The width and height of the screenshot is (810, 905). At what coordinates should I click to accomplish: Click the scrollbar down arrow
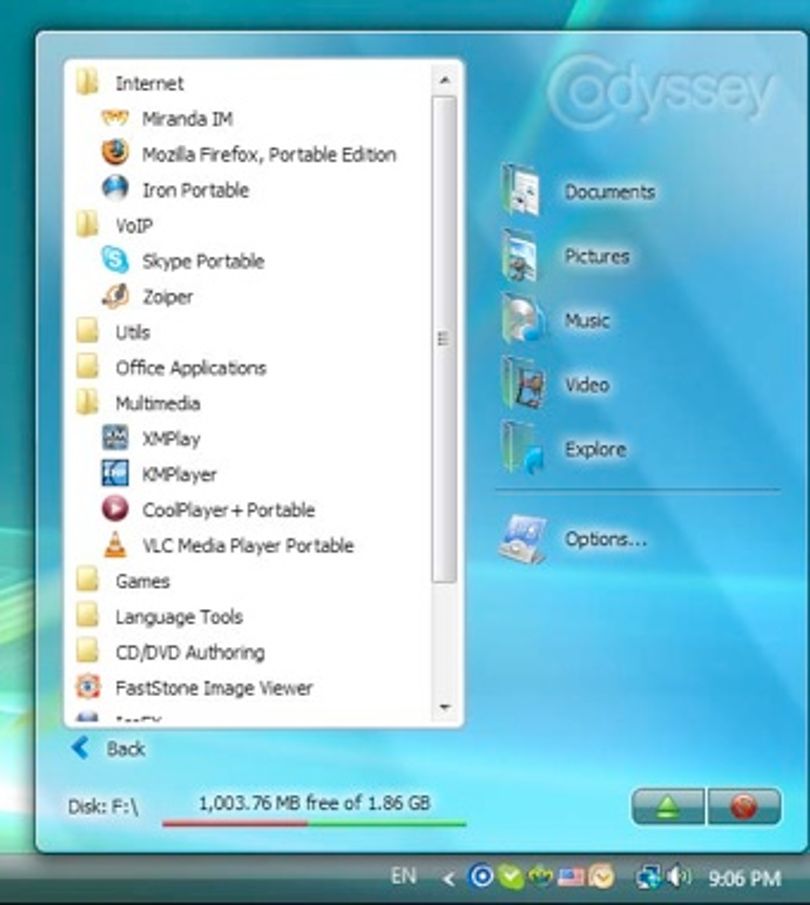pos(444,707)
